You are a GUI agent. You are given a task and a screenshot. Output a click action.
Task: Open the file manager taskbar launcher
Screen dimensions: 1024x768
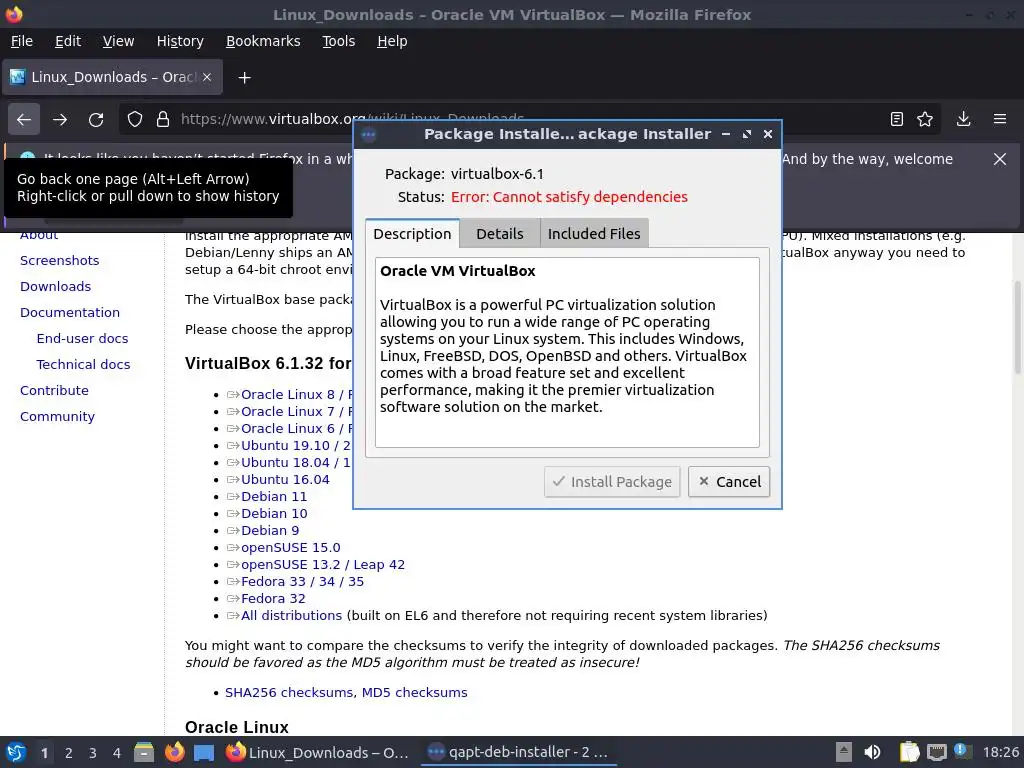tap(144, 752)
